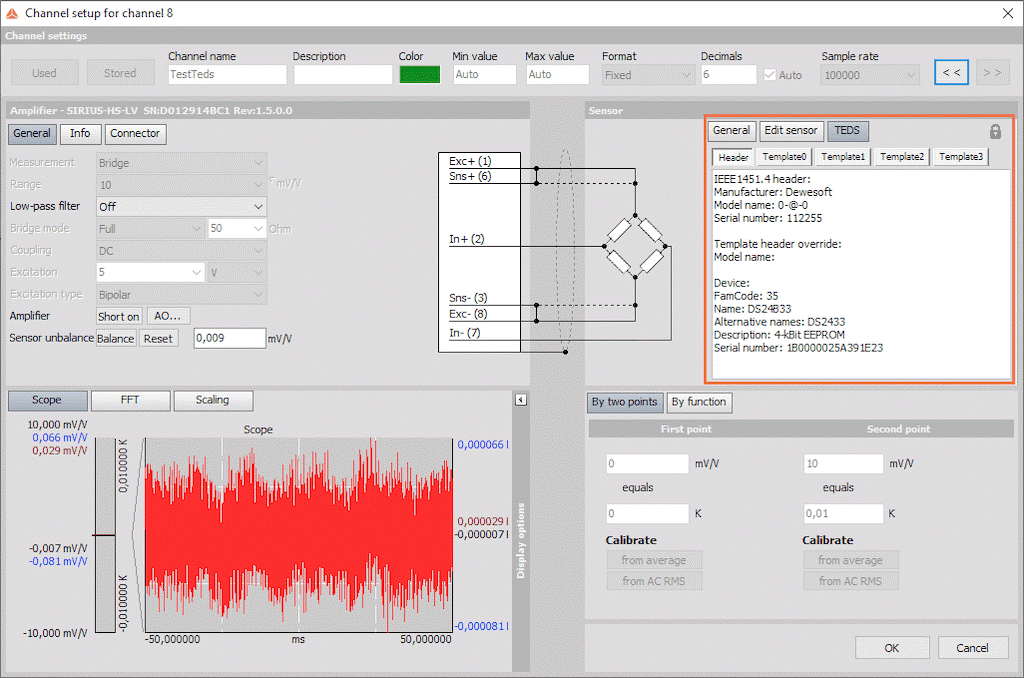The height and width of the screenshot is (678, 1024).
Task: Open the Sample rate dropdown
Action: (869, 72)
